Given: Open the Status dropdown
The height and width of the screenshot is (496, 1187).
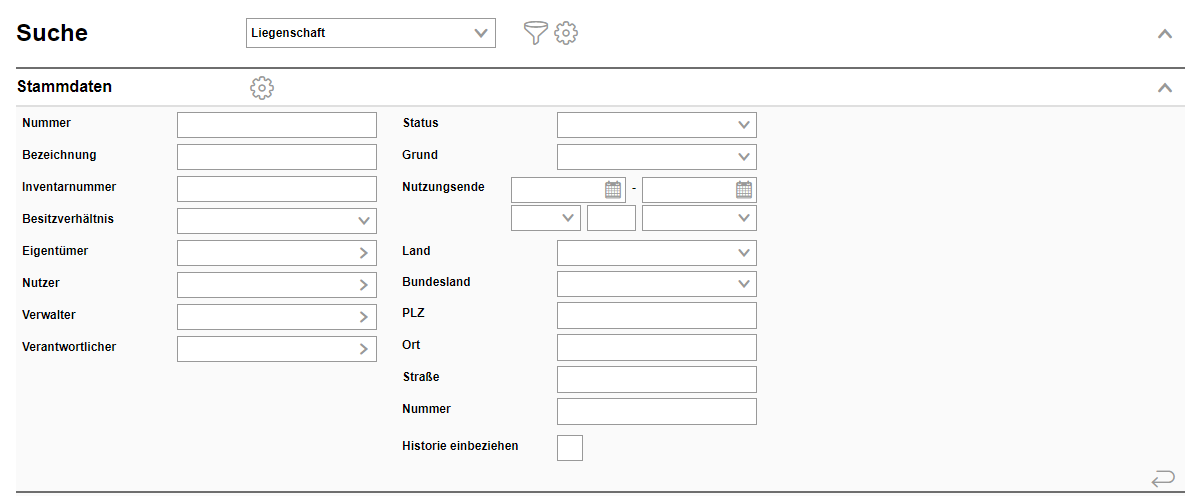Looking at the screenshot, I should click(x=656, y=125).
